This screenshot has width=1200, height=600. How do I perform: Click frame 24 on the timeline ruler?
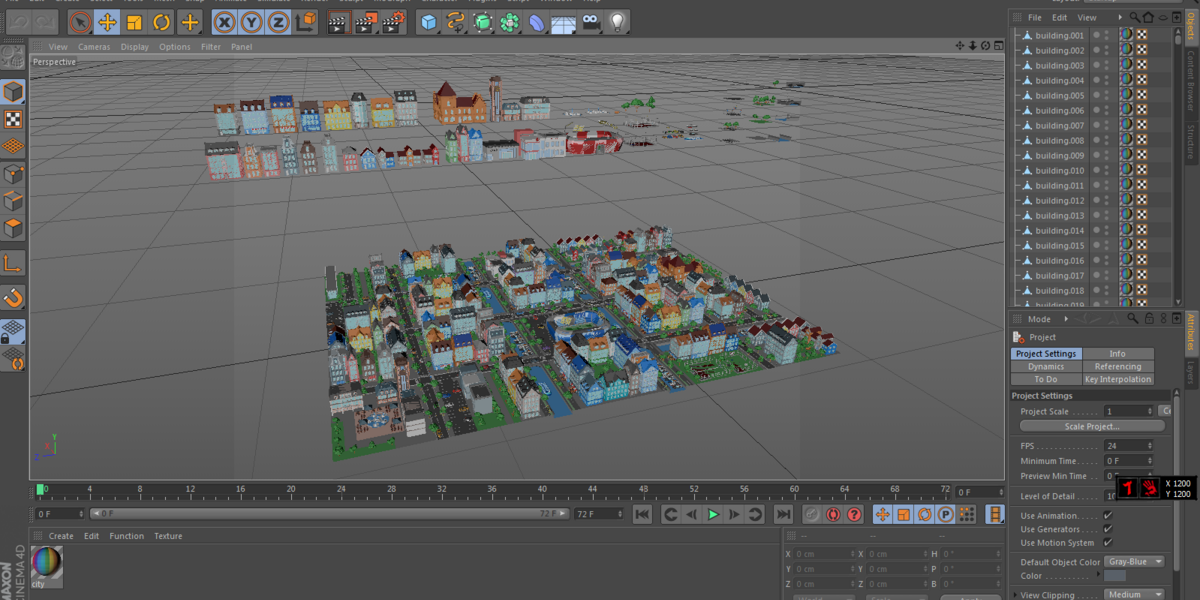coord(341,490)
